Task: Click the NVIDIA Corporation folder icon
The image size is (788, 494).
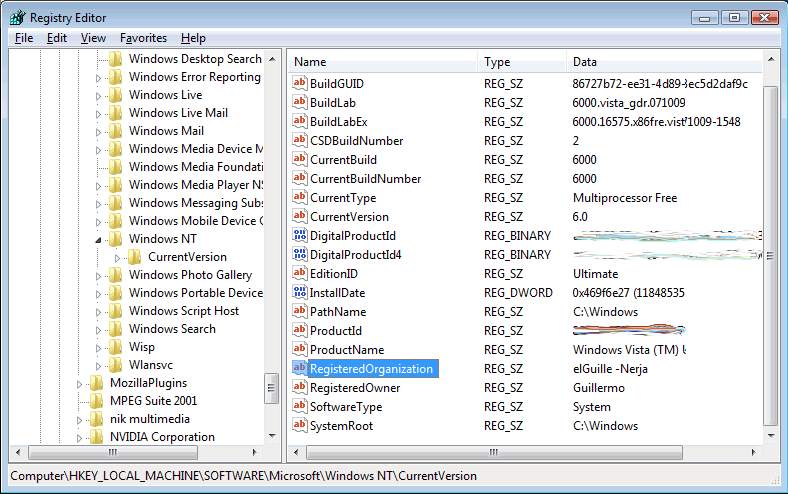Action: (96, 437)
